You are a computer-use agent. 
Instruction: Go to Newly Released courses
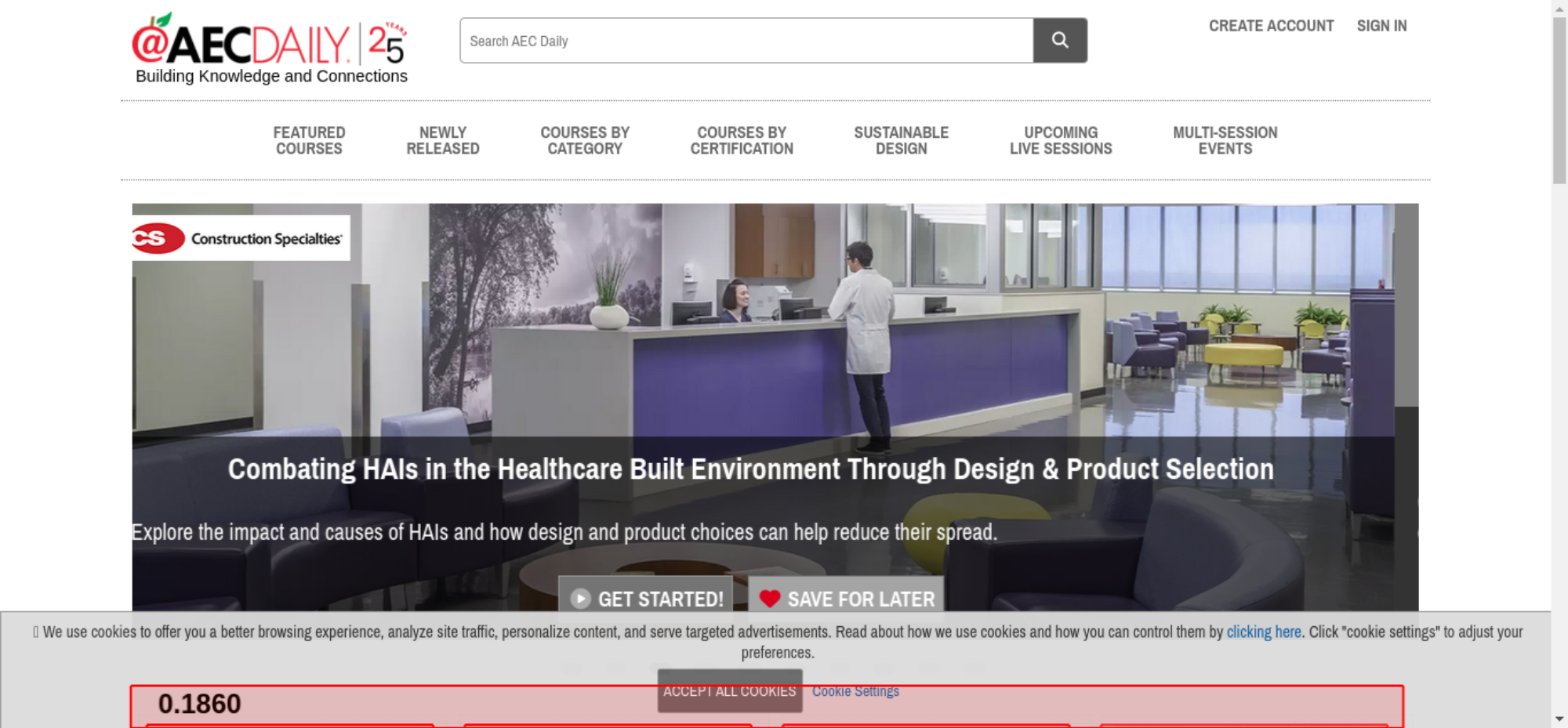click(x=442, y=141)
